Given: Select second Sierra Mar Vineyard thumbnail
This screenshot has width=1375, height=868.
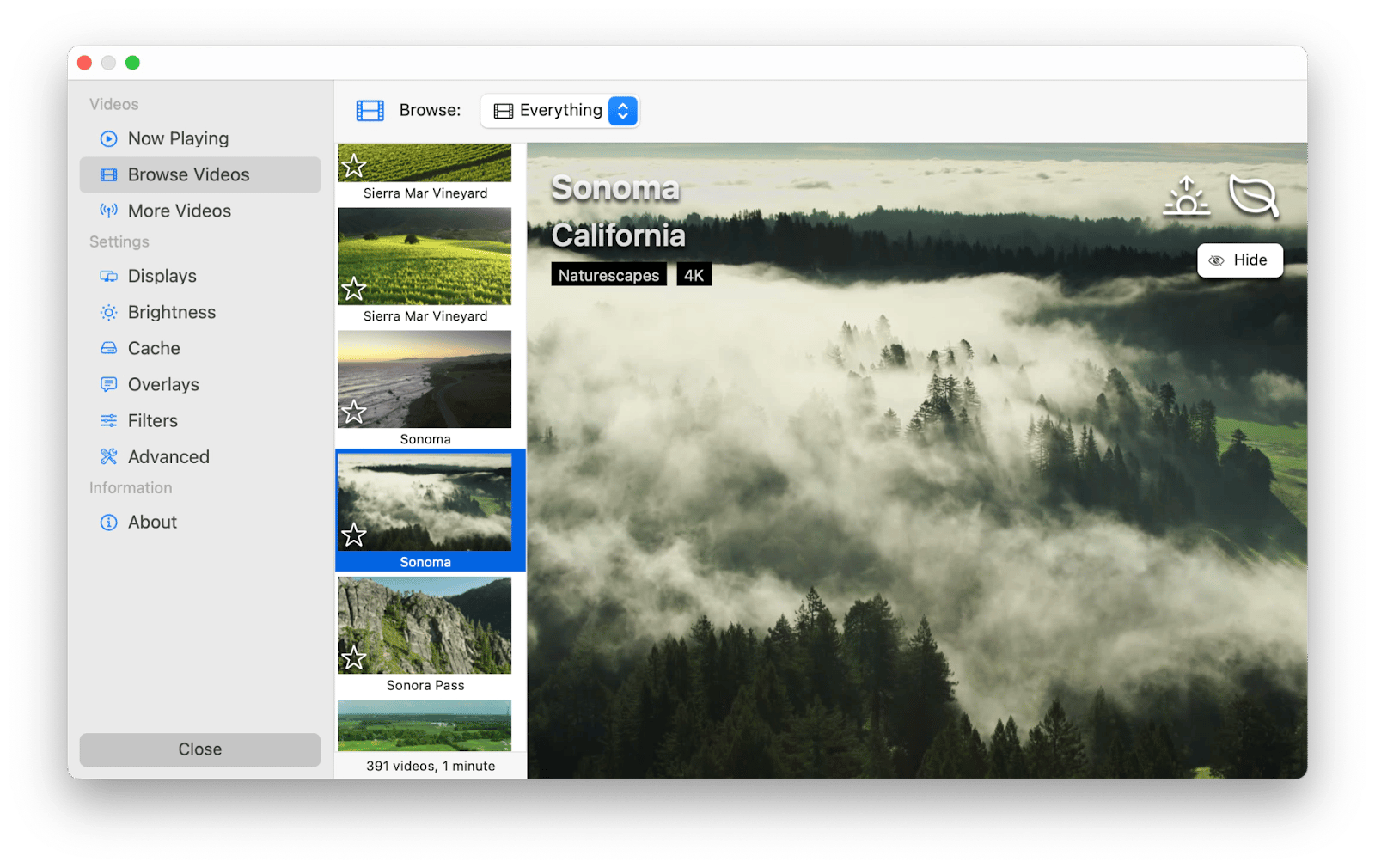Looking at the screenshot, I should click(x=425, y=256).
